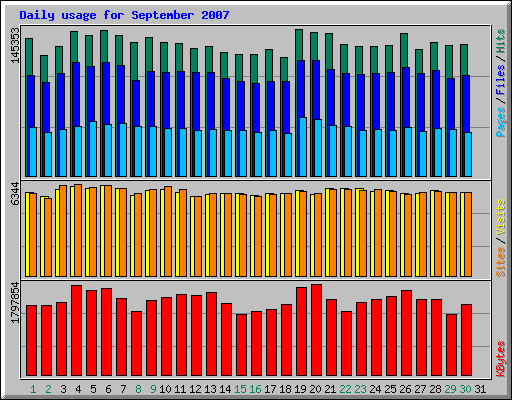Click day label 23 on x-axis
Screen dimensions: 512x400
click(x=360, y=389)
